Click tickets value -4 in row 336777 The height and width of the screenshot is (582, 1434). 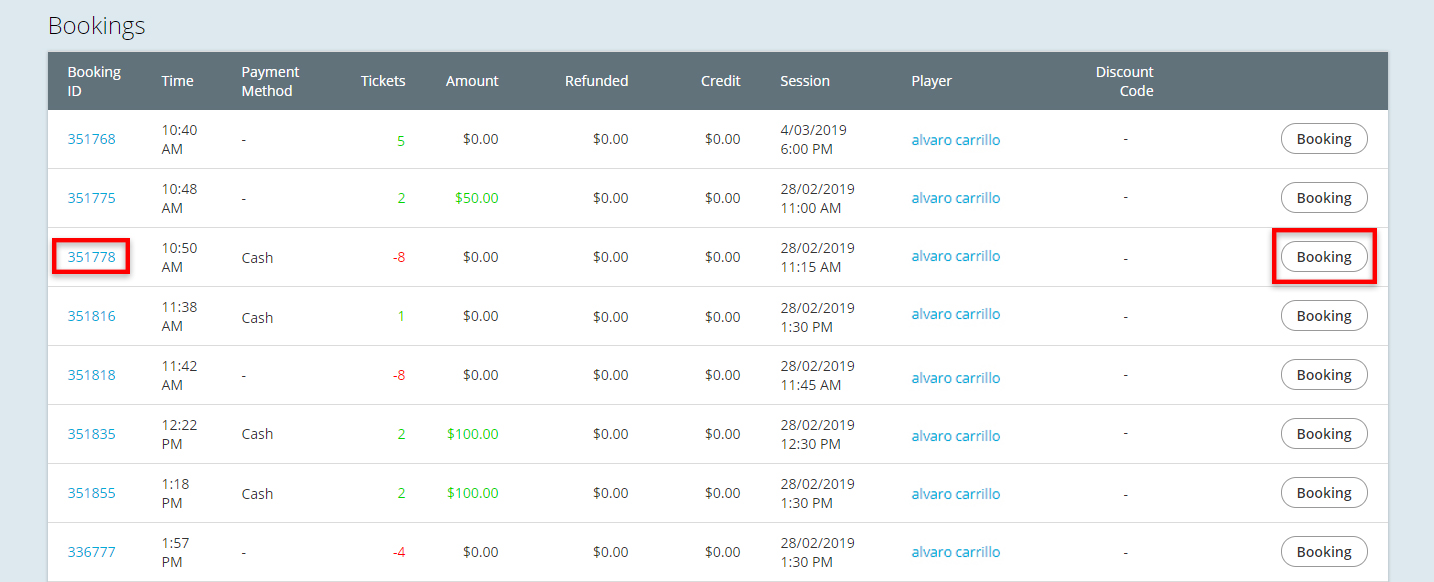(399, 552)
